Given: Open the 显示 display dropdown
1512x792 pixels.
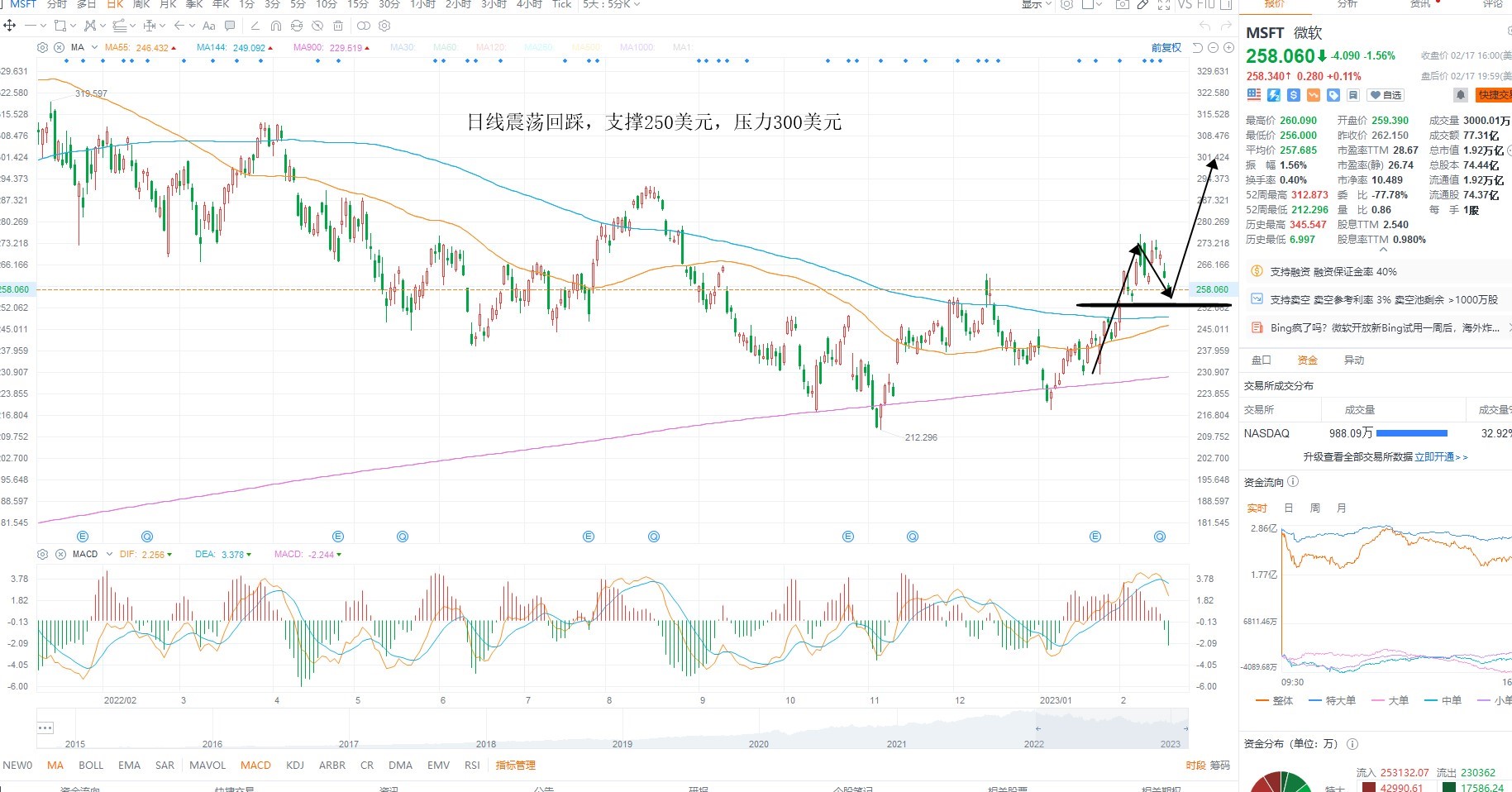Looking at the screenshot, I should click(1036, 4).
